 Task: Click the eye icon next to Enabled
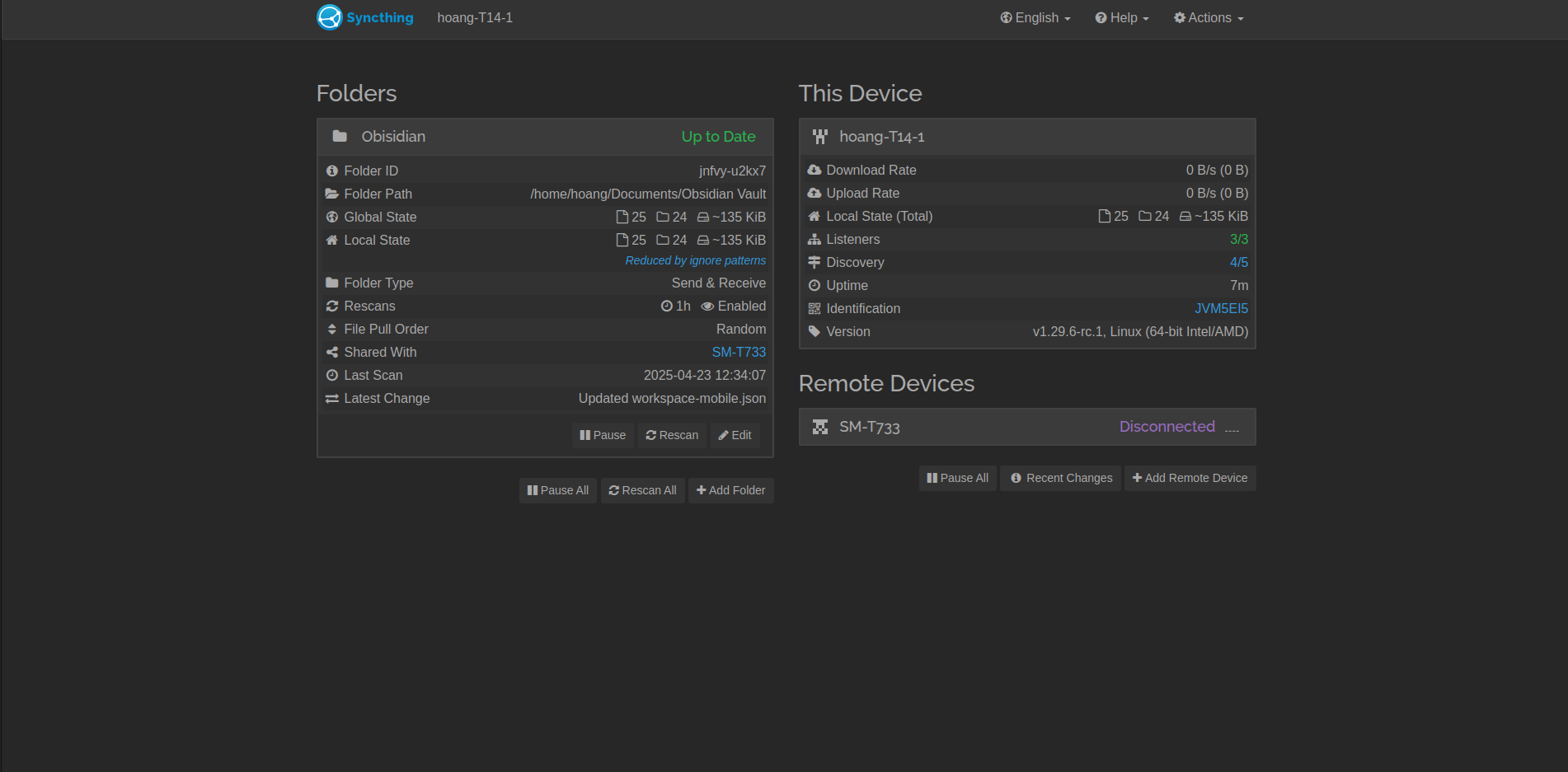pos(707,306)
